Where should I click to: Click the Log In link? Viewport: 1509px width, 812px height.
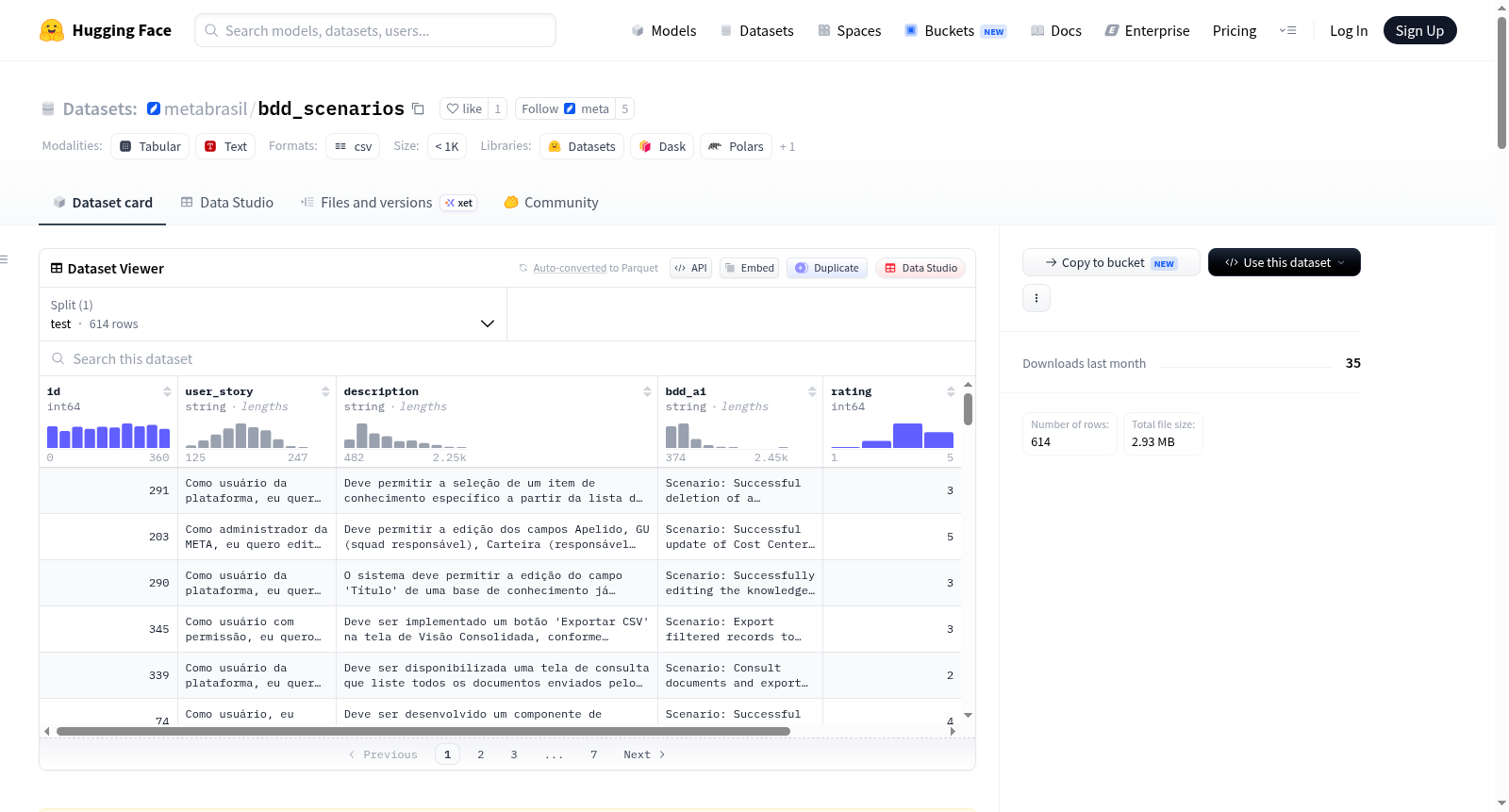[x=1349, y=30]
